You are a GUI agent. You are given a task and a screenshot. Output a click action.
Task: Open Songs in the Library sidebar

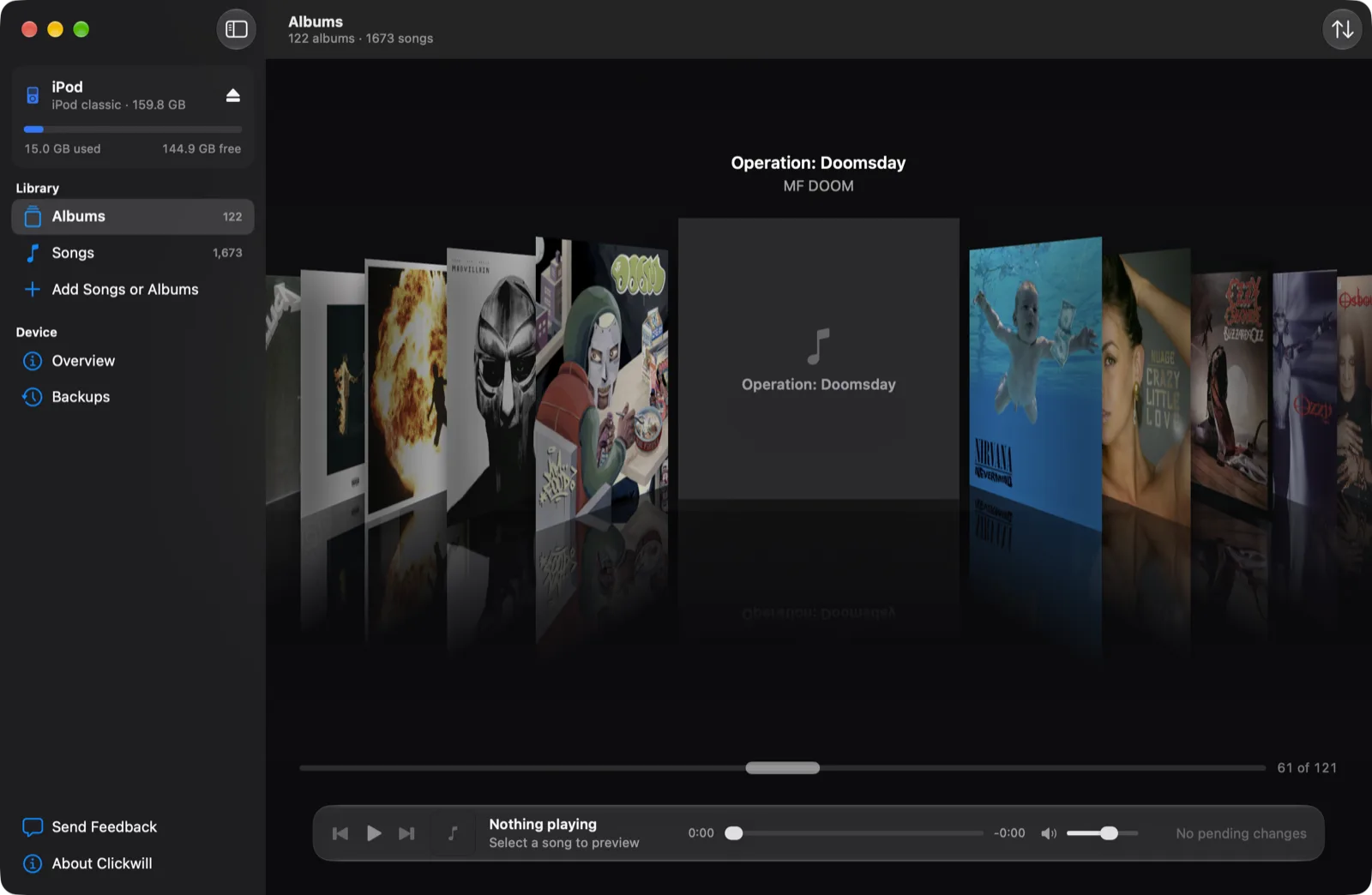[133, 253]
